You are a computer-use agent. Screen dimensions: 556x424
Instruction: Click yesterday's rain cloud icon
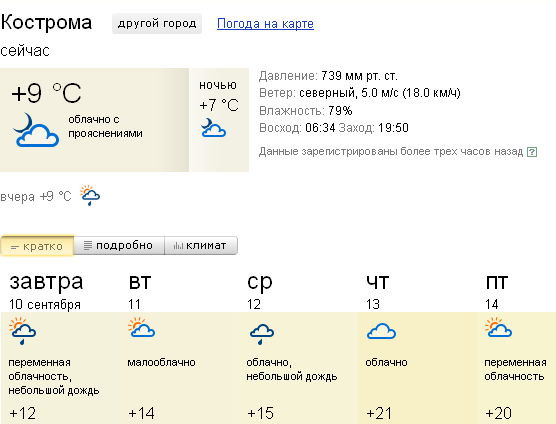tap(90, 195)
